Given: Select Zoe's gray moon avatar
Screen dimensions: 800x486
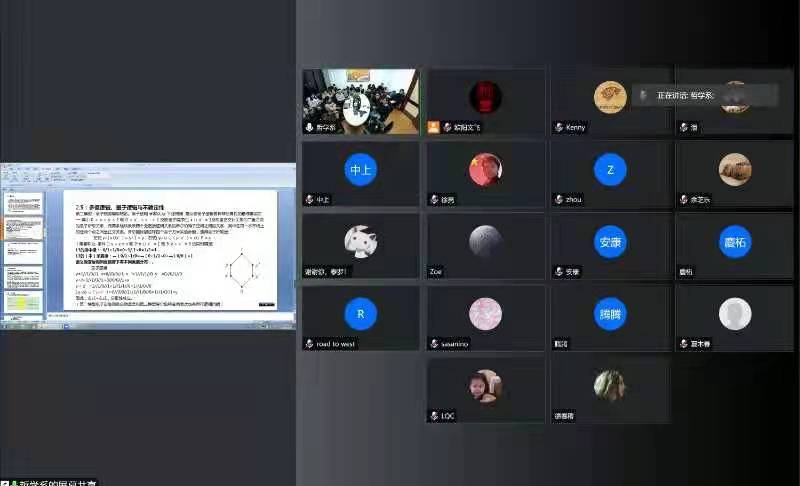Looking at the screenshot, I should tap(485, 240).
